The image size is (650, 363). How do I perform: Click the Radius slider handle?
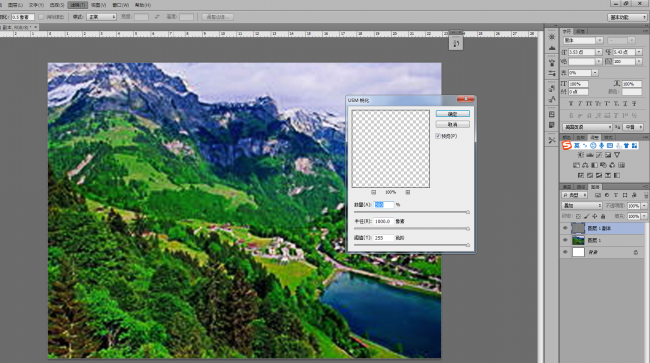pos(468,229)
